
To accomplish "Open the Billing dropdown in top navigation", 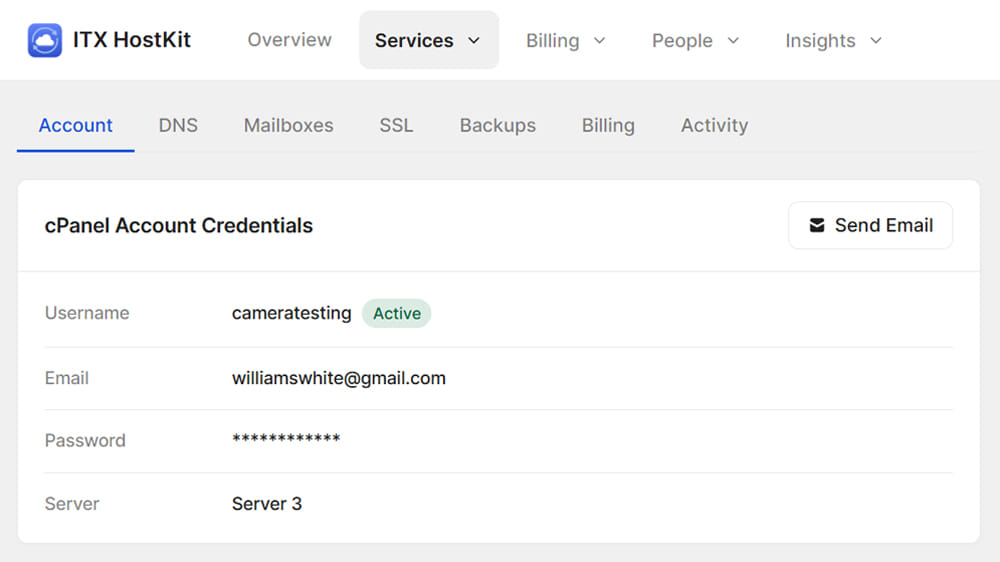I will (566, 40).
